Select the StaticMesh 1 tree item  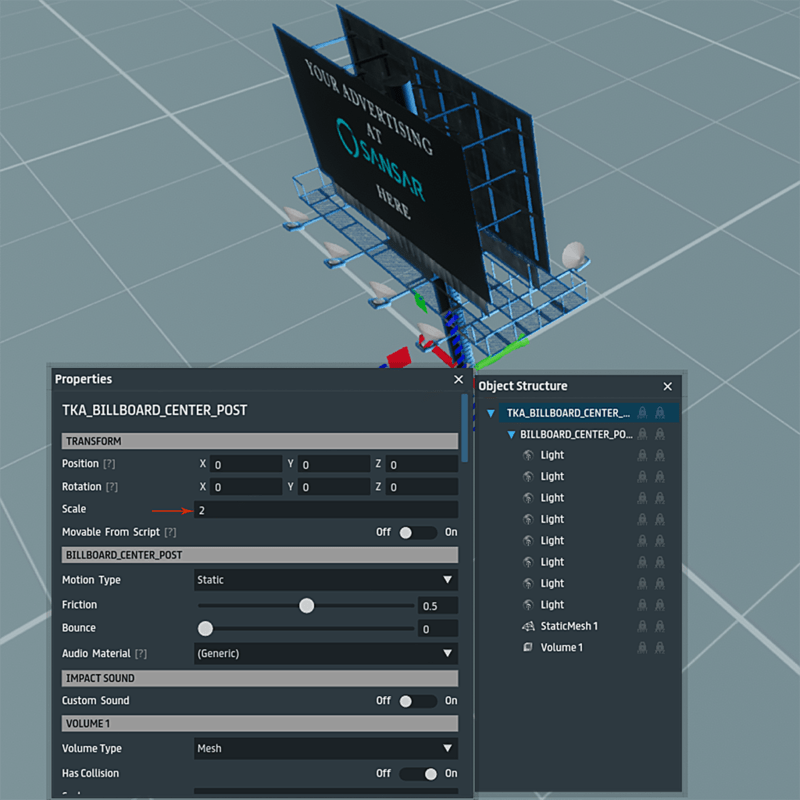point(569,626)
